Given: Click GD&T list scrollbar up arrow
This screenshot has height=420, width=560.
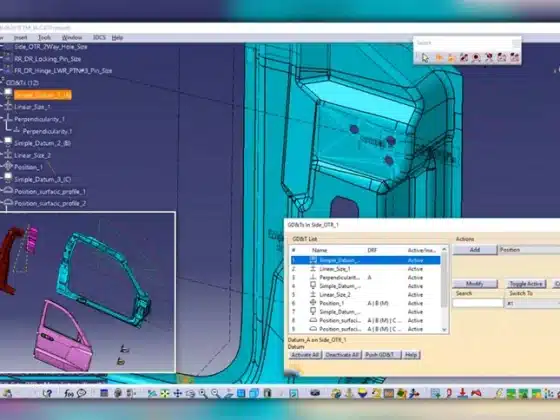Looking at the screenshot, I should [444, 249].
